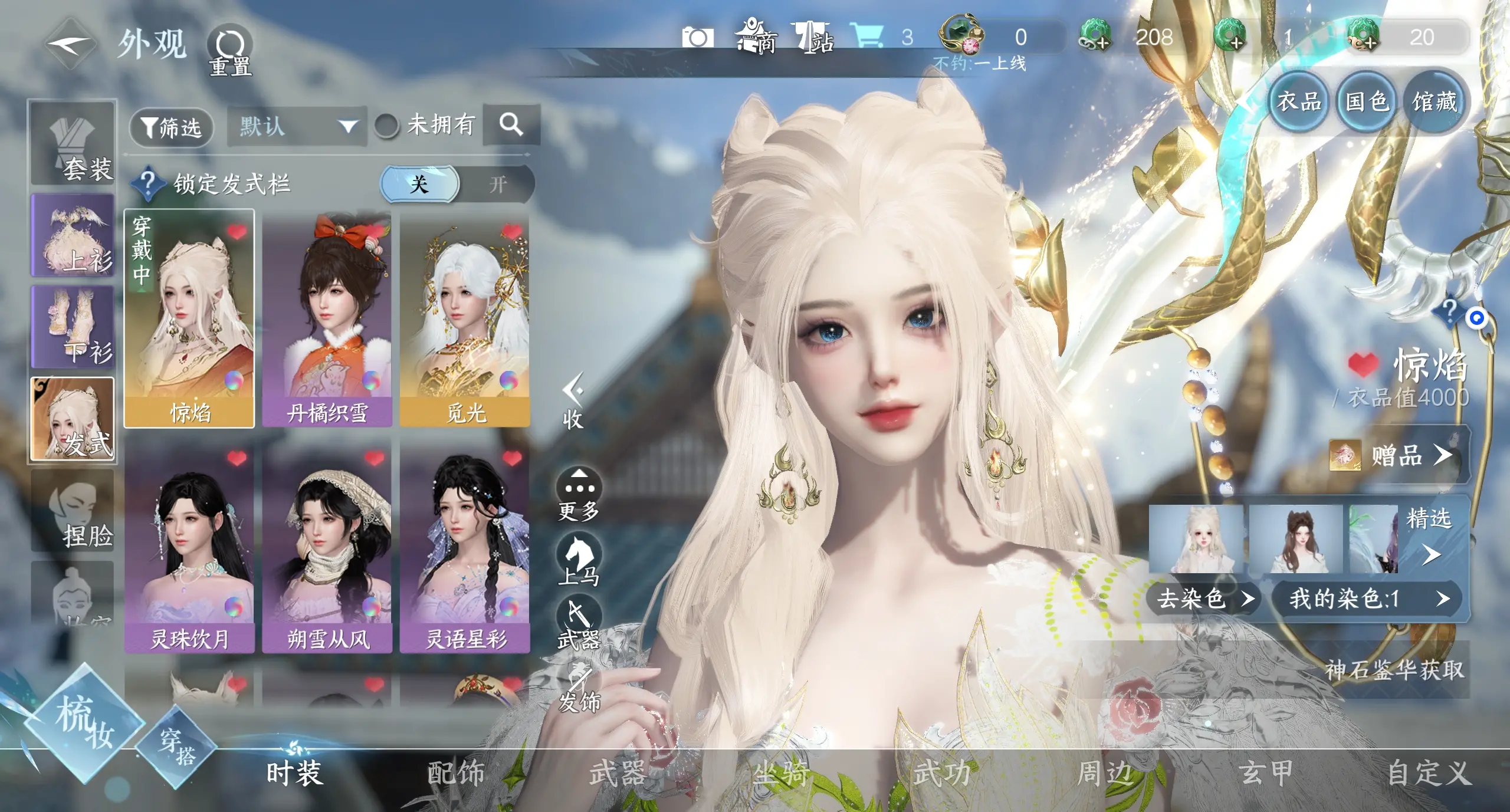Screen dimensions: 1510x812
Task: Open the 更多 more options button
Action: click(x=579, y=494)
